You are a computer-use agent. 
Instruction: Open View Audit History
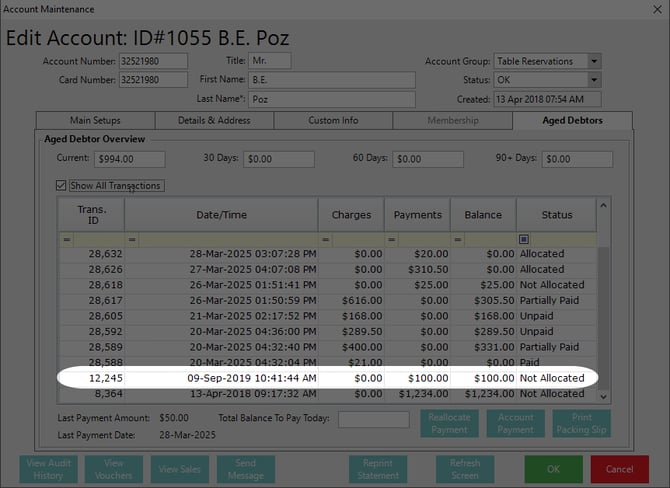click(x=49, y=469)
